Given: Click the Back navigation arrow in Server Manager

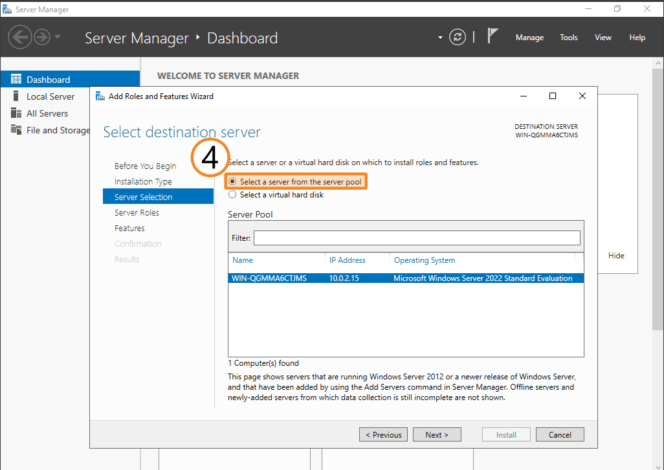Looking at the screenshot, I should (19, 37).
